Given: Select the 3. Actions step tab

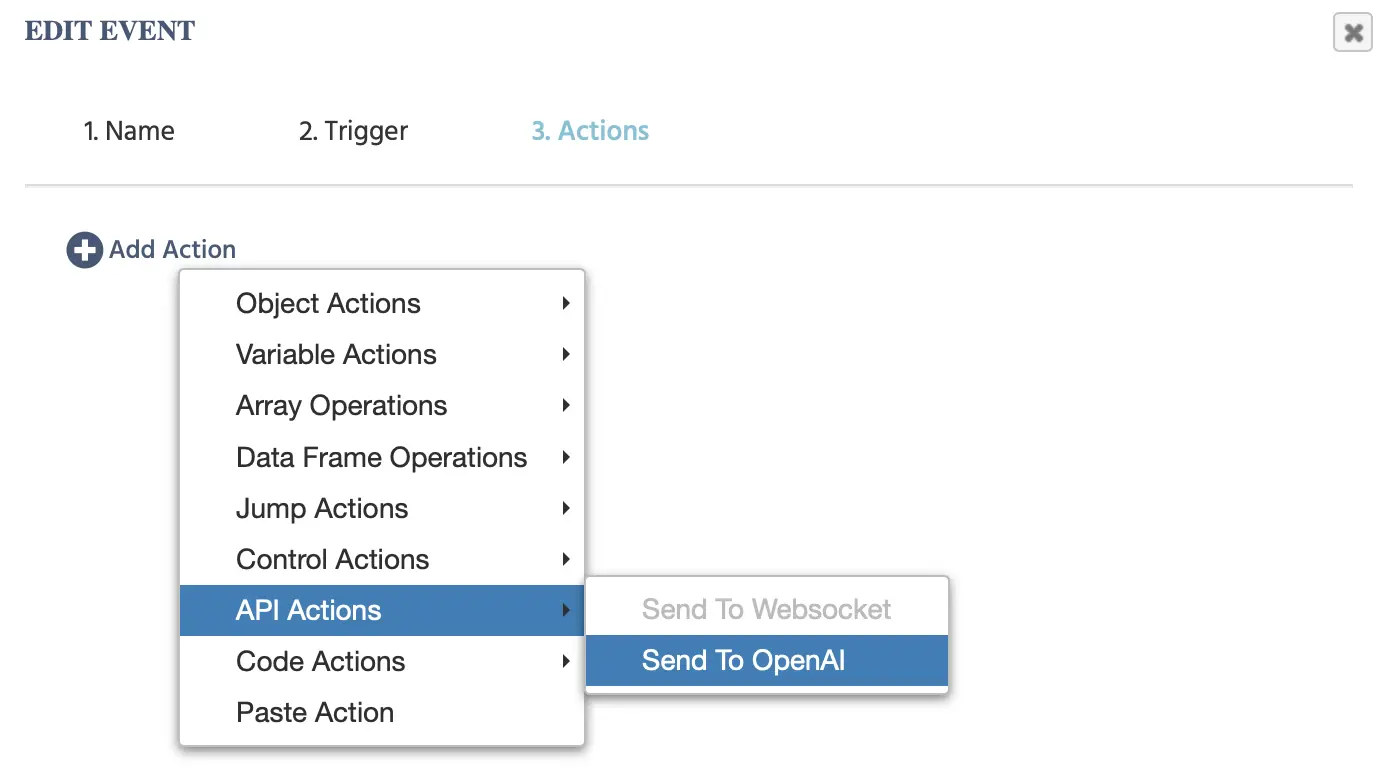Looking at the screenshot, I should 590,131.
